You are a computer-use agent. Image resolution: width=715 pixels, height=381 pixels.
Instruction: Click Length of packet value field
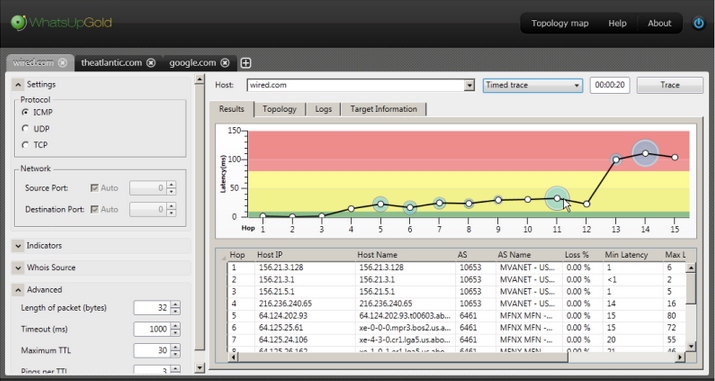(151, 308)
